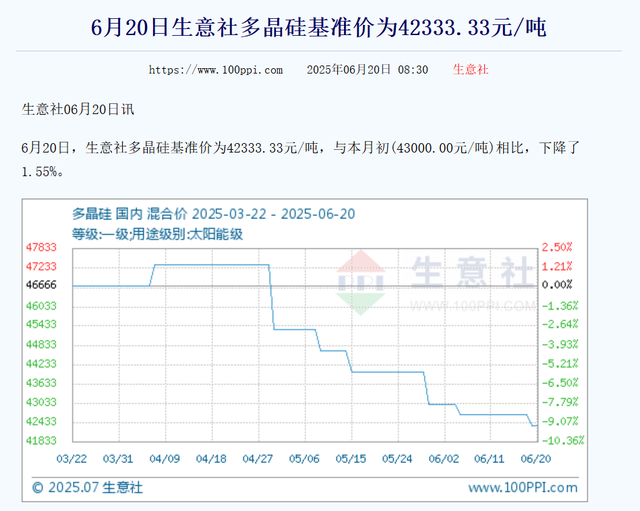Screen dimensions: 640x511
Task: Click the 46666 baseline price label
Action: point(41,285)
